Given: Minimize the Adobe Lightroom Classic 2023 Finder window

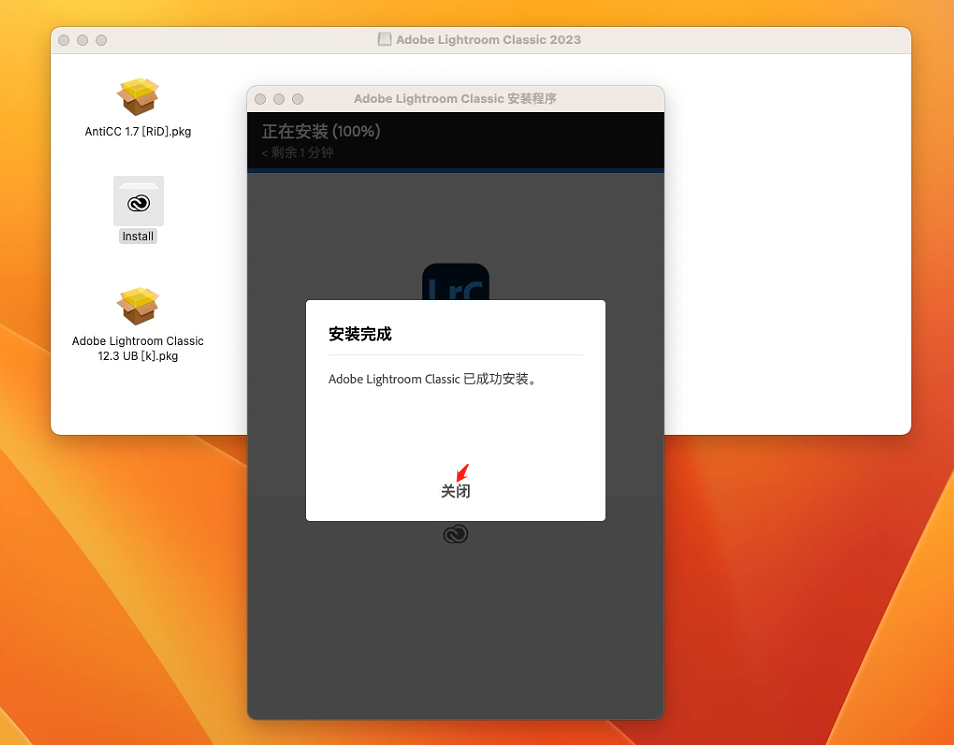Looking at the screenshot, I should pos(83,40).
